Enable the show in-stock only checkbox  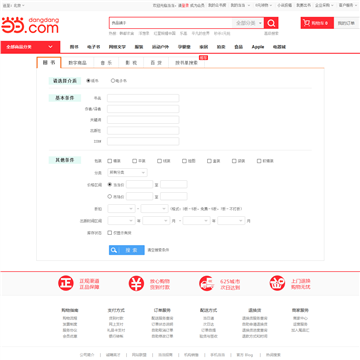(x=109, y=233)
